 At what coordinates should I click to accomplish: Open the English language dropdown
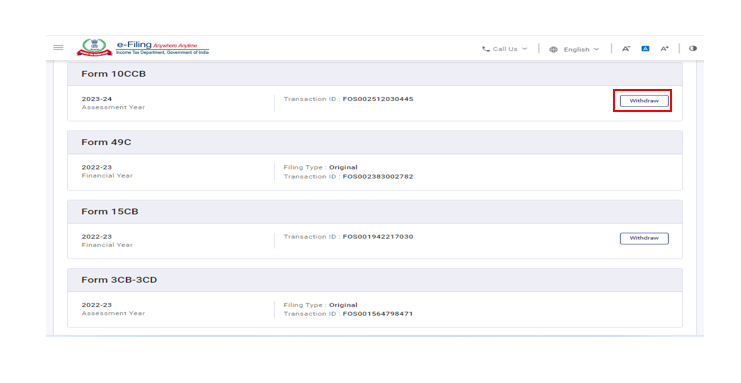point(581,49)
